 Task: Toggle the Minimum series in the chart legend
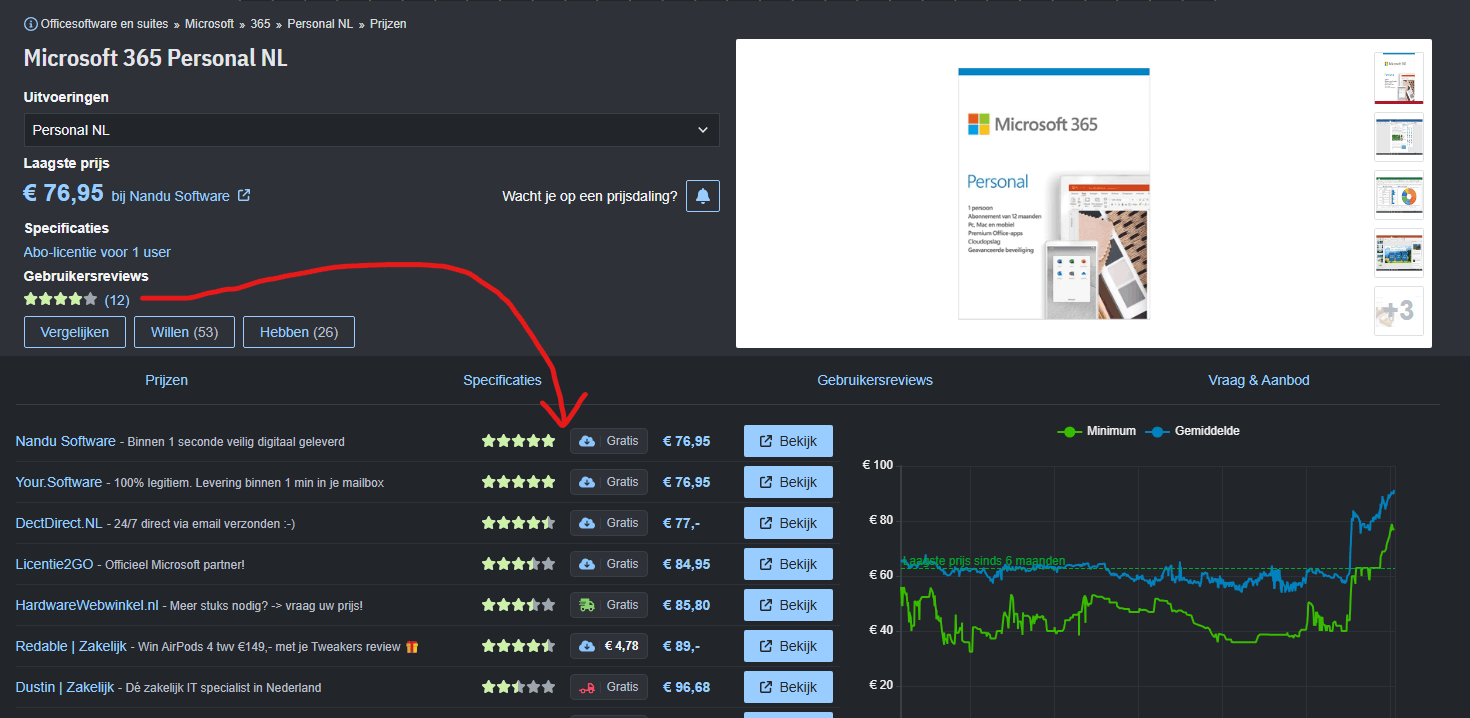click(1097, 431)
